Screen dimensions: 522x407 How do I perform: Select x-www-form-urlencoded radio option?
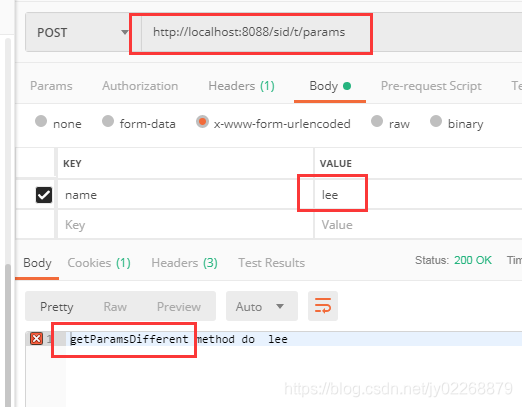coord(202,121)
